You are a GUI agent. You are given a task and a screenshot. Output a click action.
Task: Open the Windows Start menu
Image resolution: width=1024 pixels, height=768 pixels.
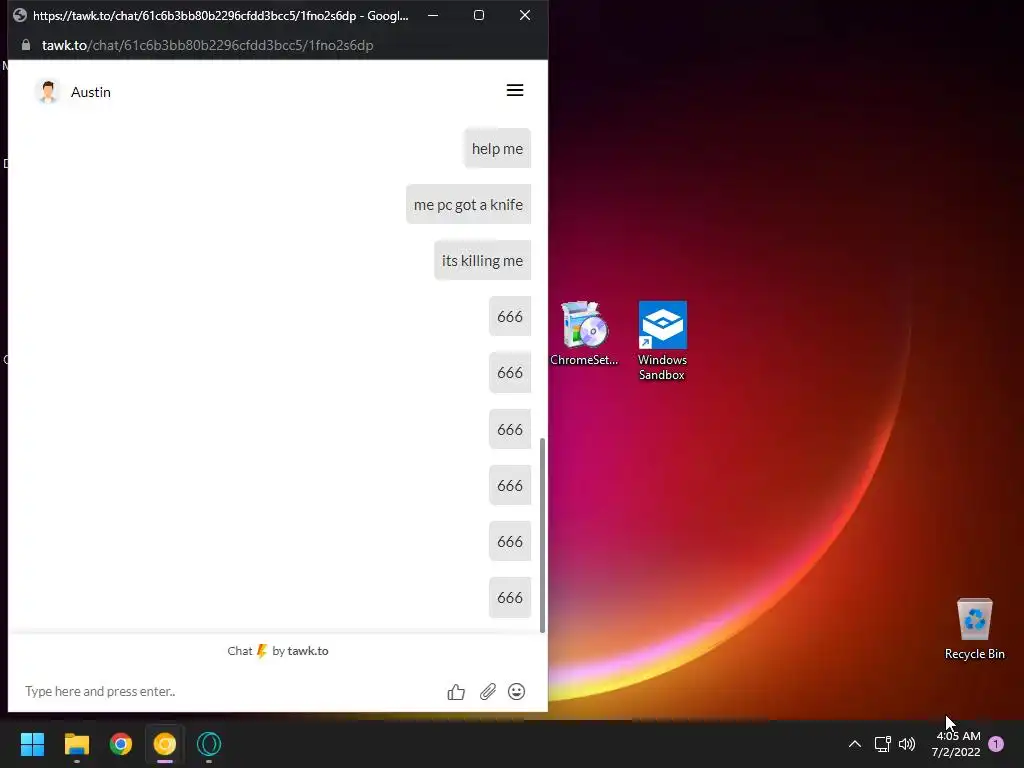(x=32, y=744)
